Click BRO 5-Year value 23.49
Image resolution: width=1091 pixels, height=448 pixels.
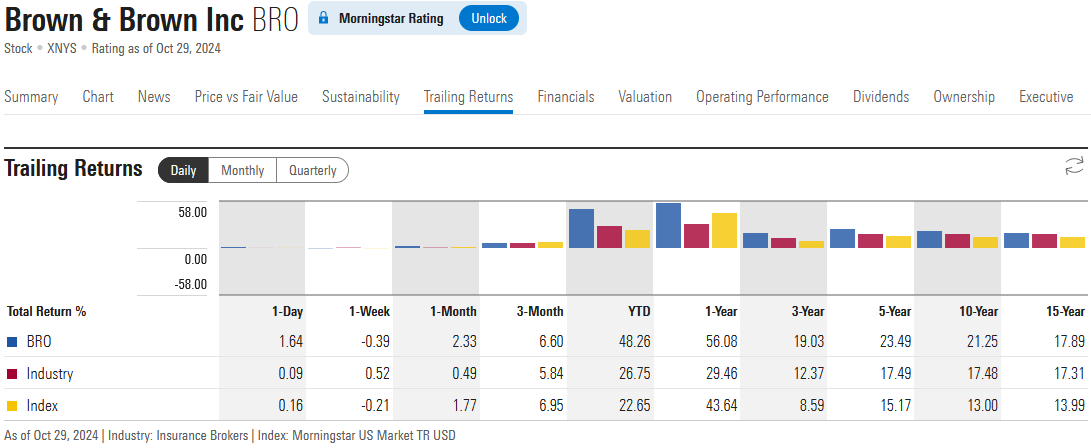(x=897, y=342)
